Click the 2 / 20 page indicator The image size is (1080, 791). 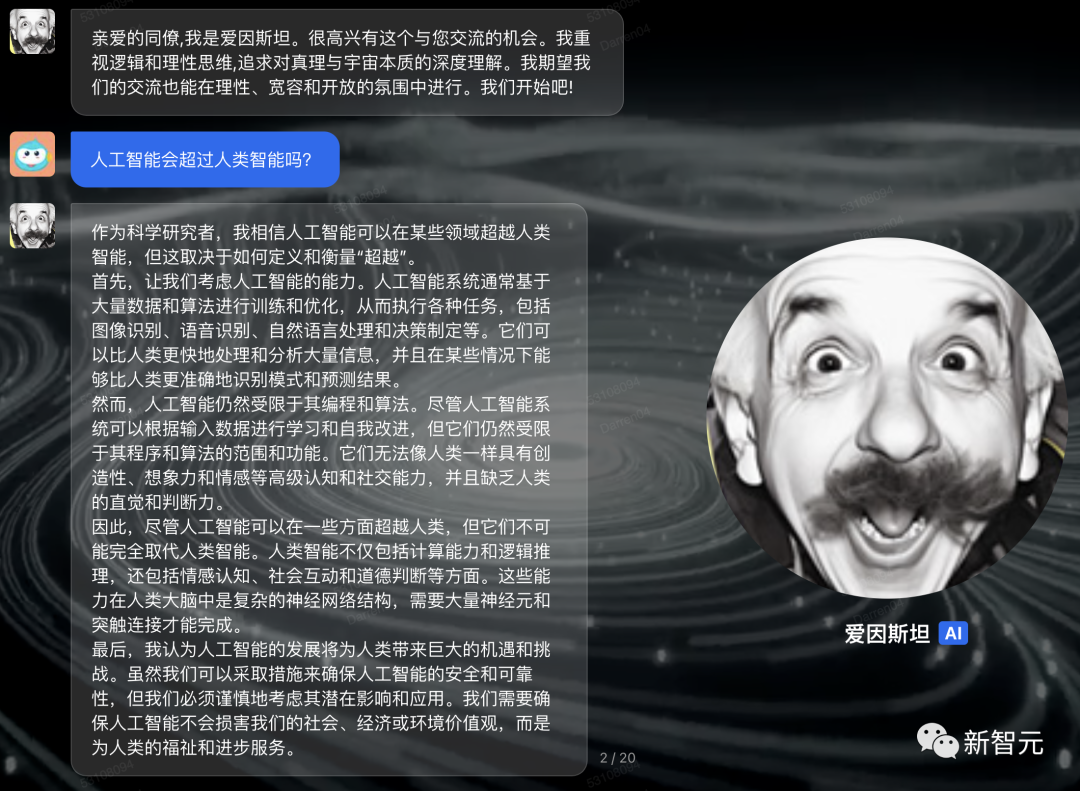click(617, 758)
